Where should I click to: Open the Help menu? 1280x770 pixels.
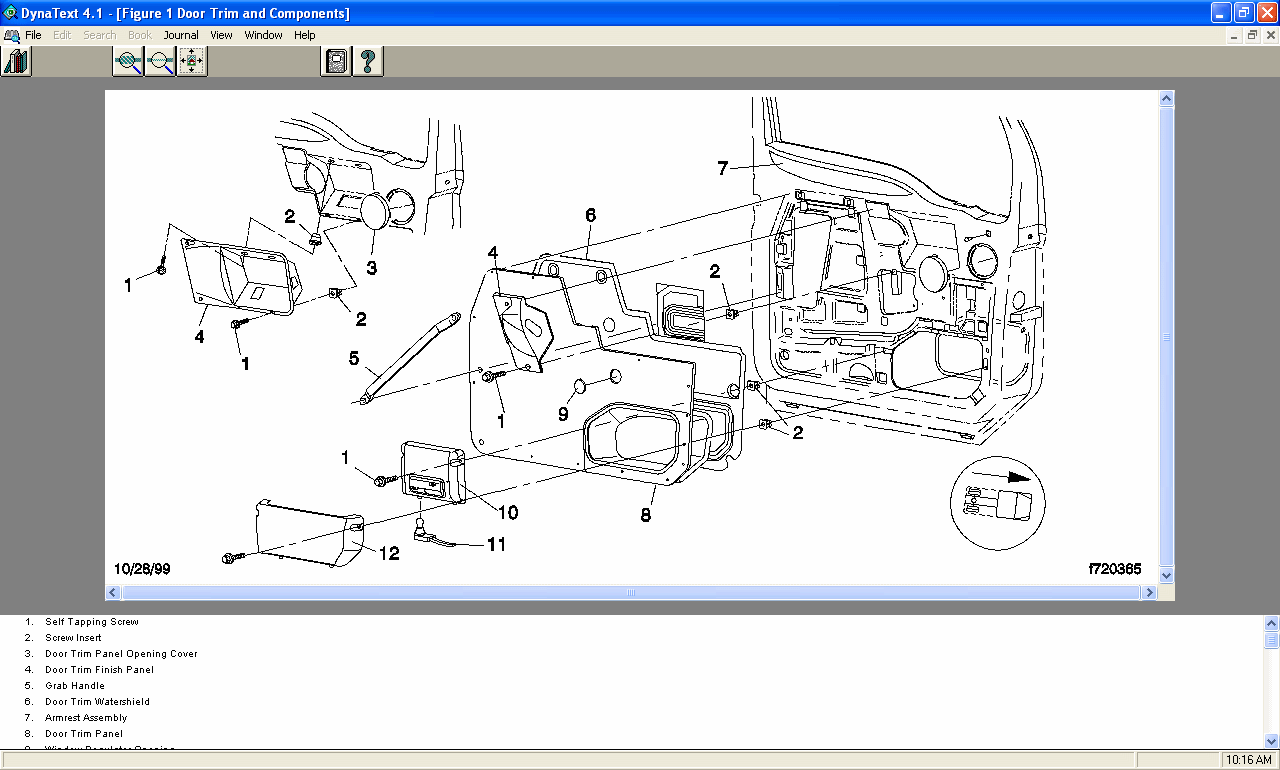(x=305, y=35)
